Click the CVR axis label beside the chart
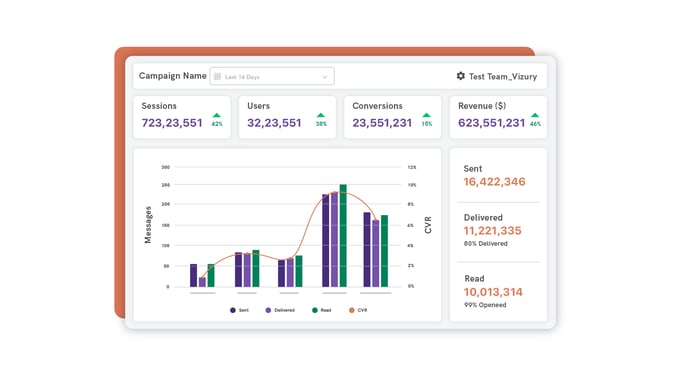Image resolution: width=681 pixels, height=383 pixels. pos(428,225)
